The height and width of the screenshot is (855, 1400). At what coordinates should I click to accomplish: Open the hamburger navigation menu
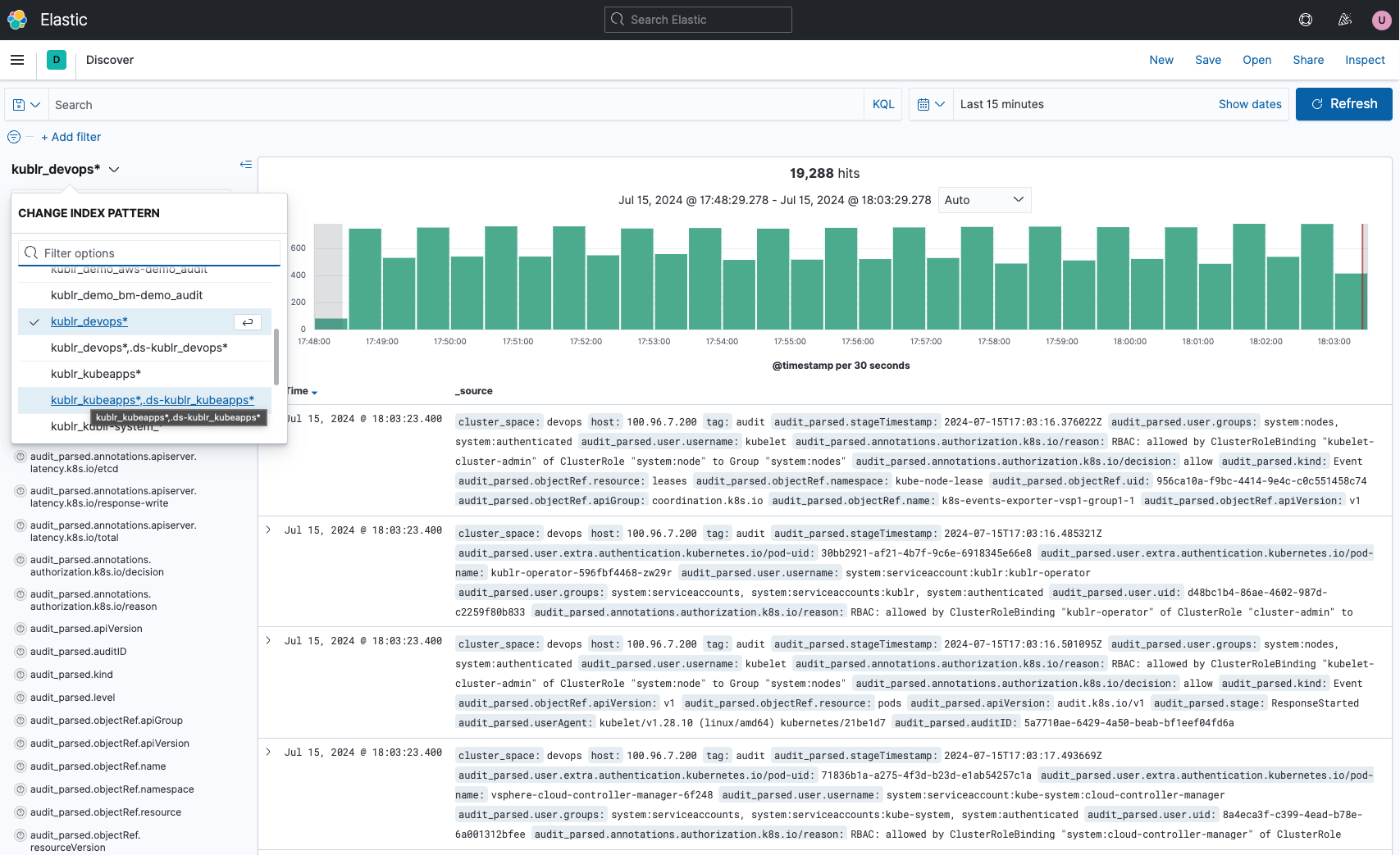[x=17, y=60]
